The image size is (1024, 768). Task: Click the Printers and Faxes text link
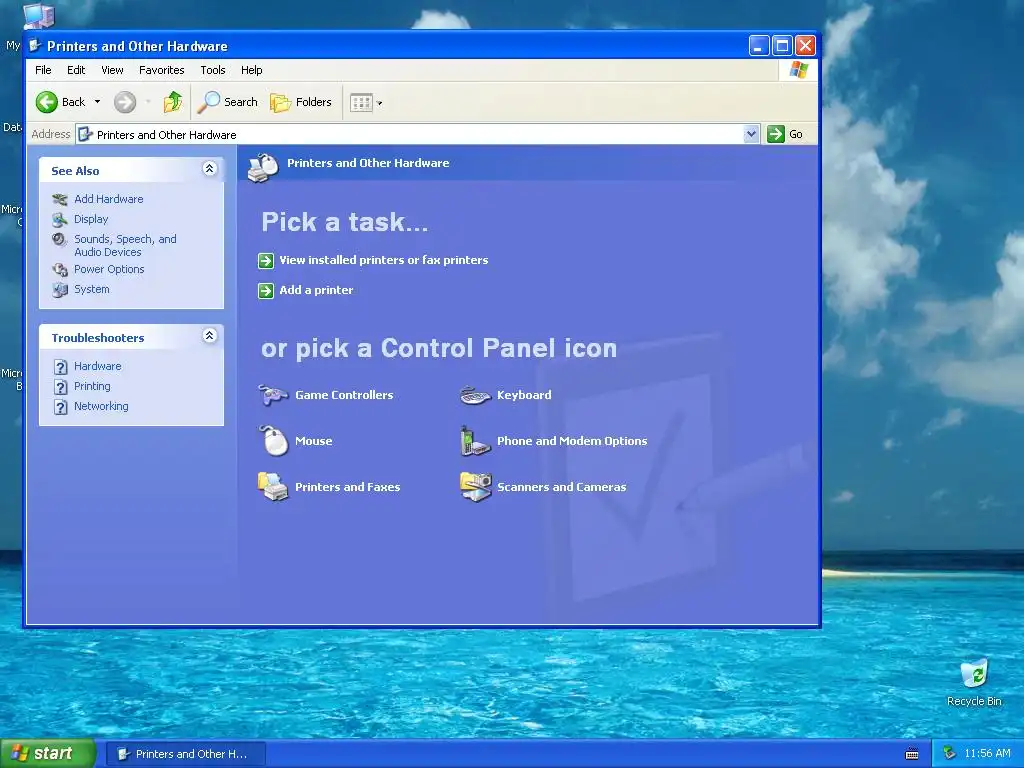pyautogui.click(x=347, y=487)
